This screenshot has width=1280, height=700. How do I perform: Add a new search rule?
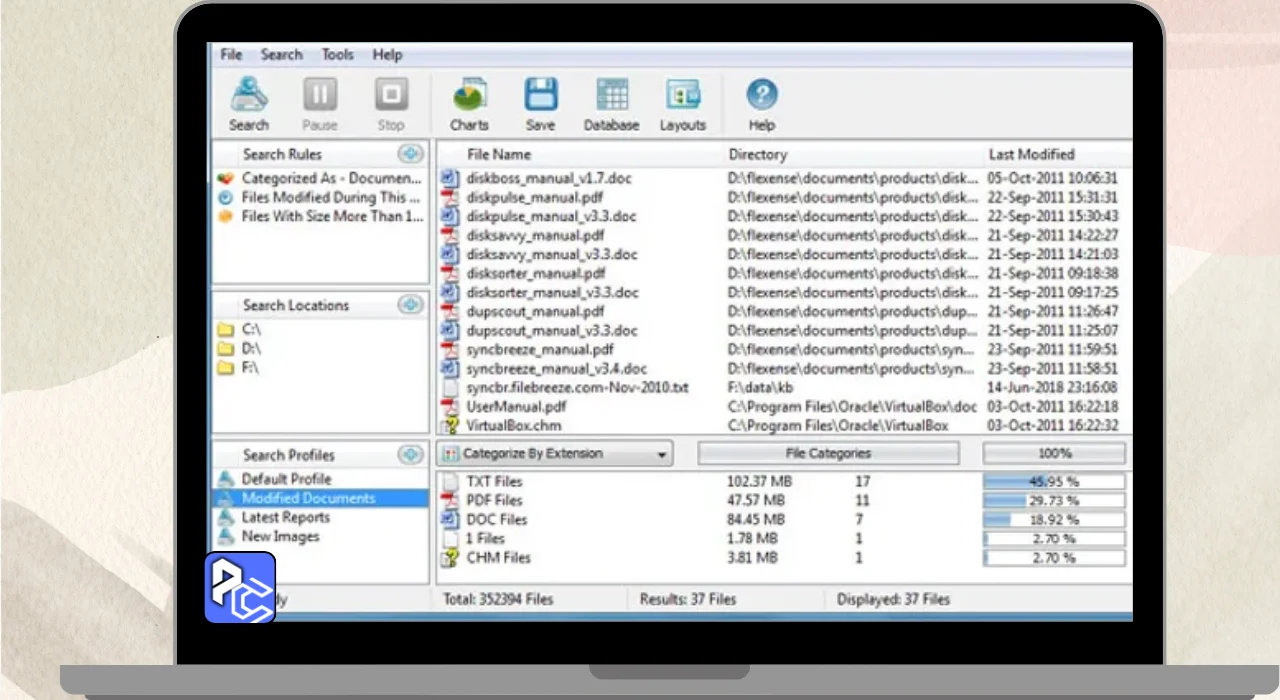click(x=410, y=154)
